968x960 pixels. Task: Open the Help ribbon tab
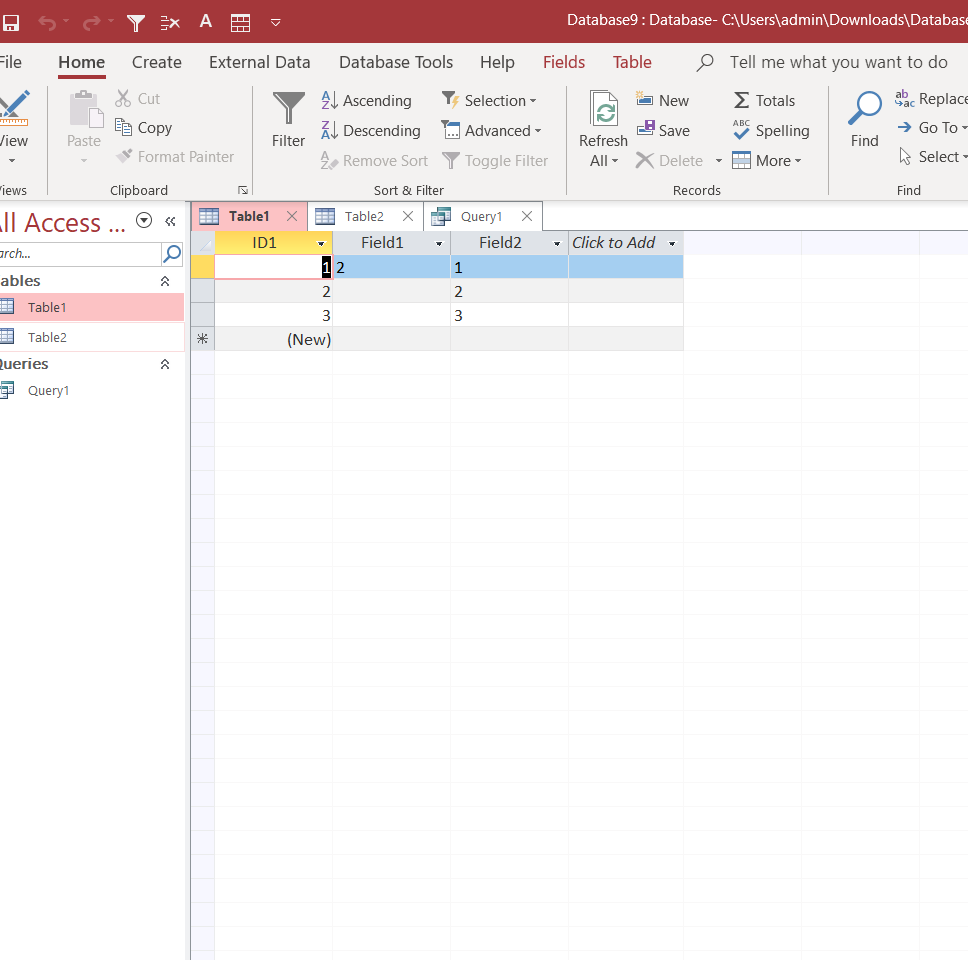497,62
